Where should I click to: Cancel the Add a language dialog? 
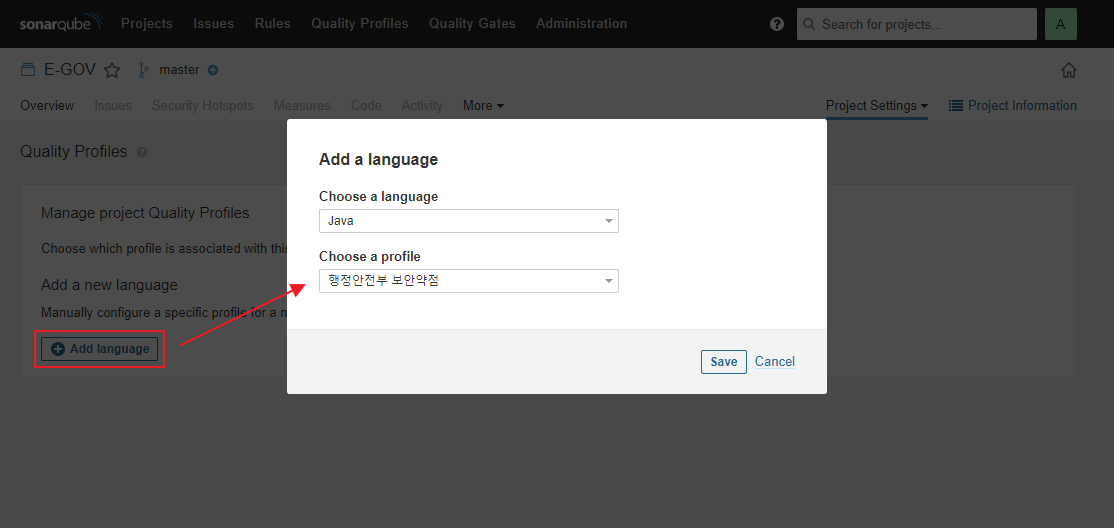pyautogui.click(x=774, y=362)
